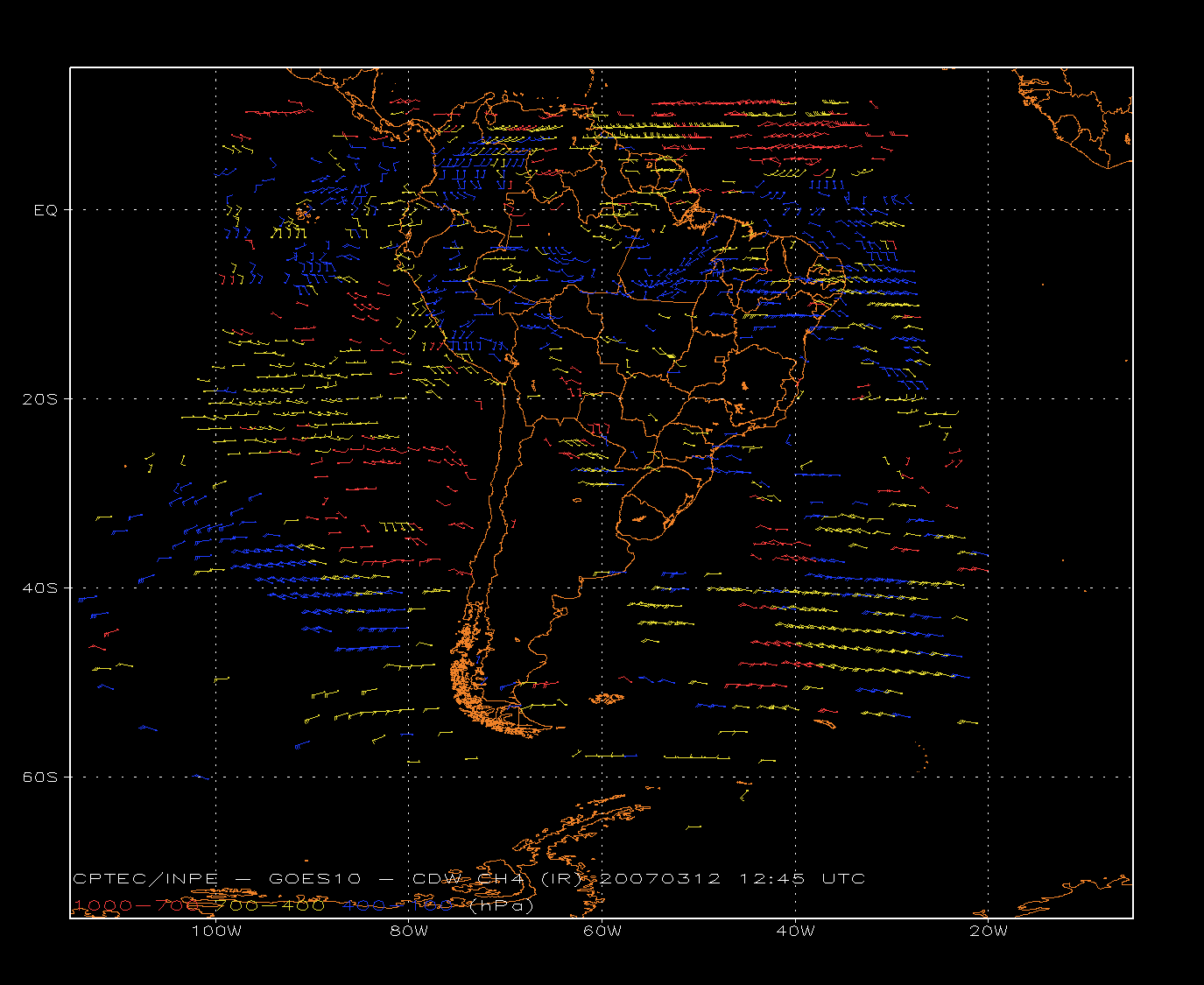This screenshot has width=1204, height=985.
Task: Click the 60W longitude label
Action: coord(602,931)
